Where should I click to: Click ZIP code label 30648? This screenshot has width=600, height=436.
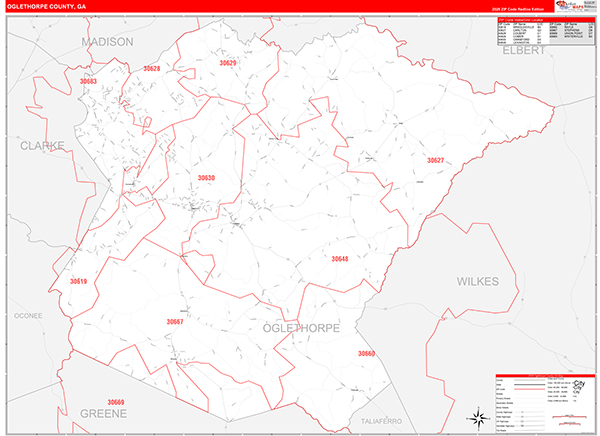pos(340,259)
